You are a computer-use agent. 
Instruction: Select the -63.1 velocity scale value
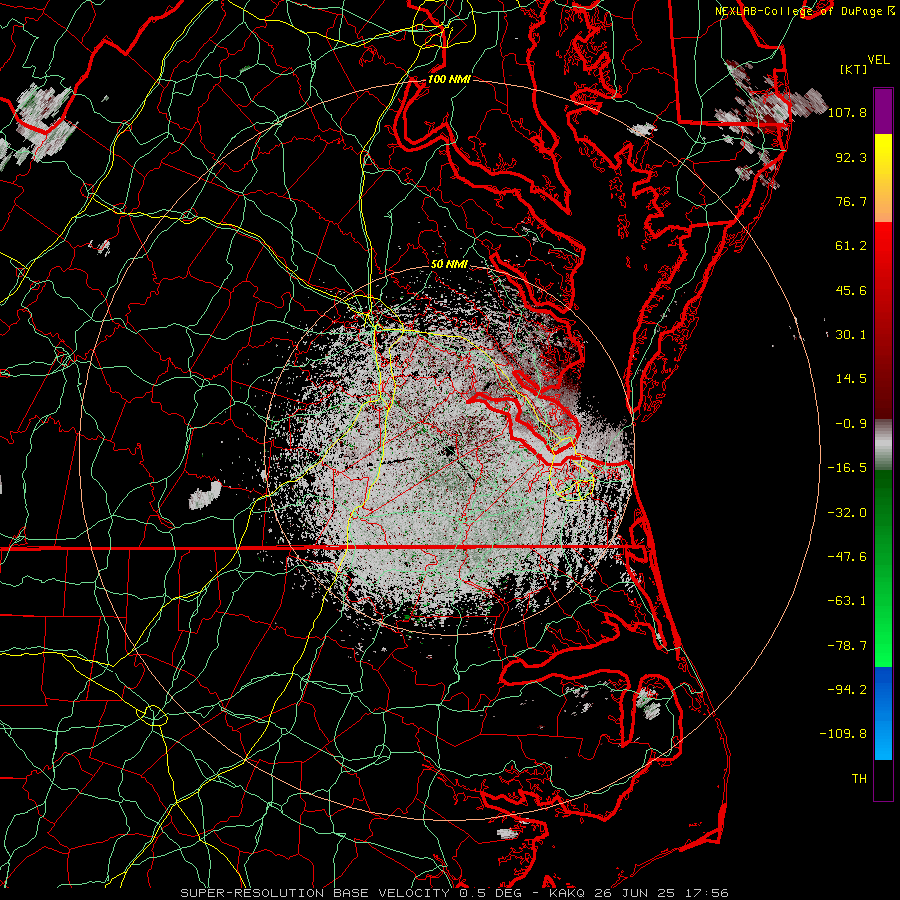[x=847, y=600]
